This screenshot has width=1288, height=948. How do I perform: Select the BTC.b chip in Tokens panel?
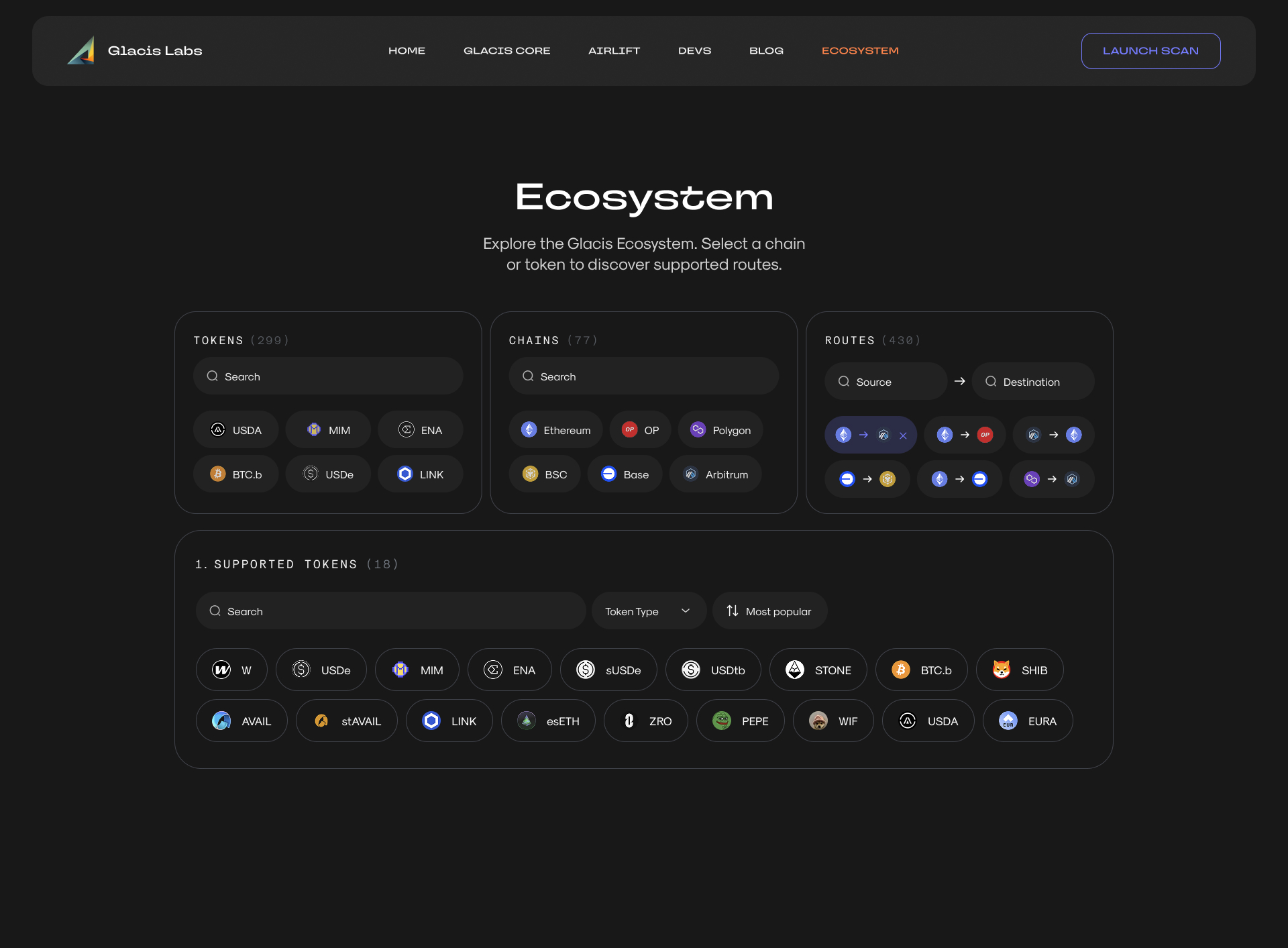(235, 474)
